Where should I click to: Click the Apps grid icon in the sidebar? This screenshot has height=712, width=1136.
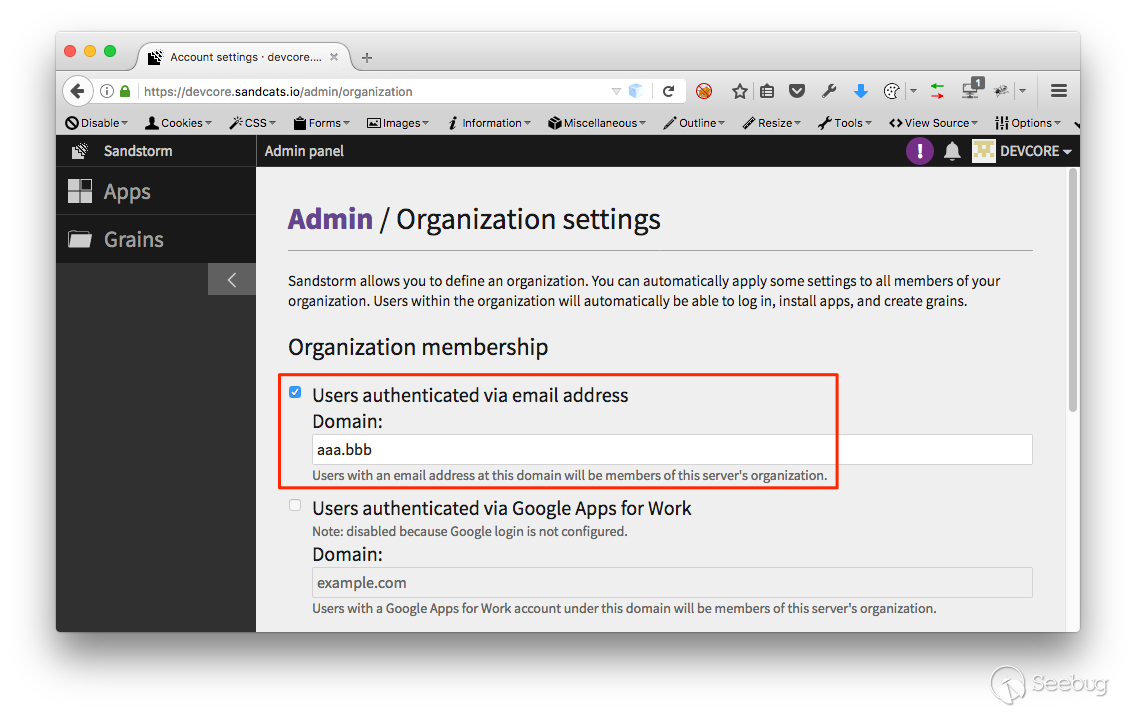pos(80,191)
